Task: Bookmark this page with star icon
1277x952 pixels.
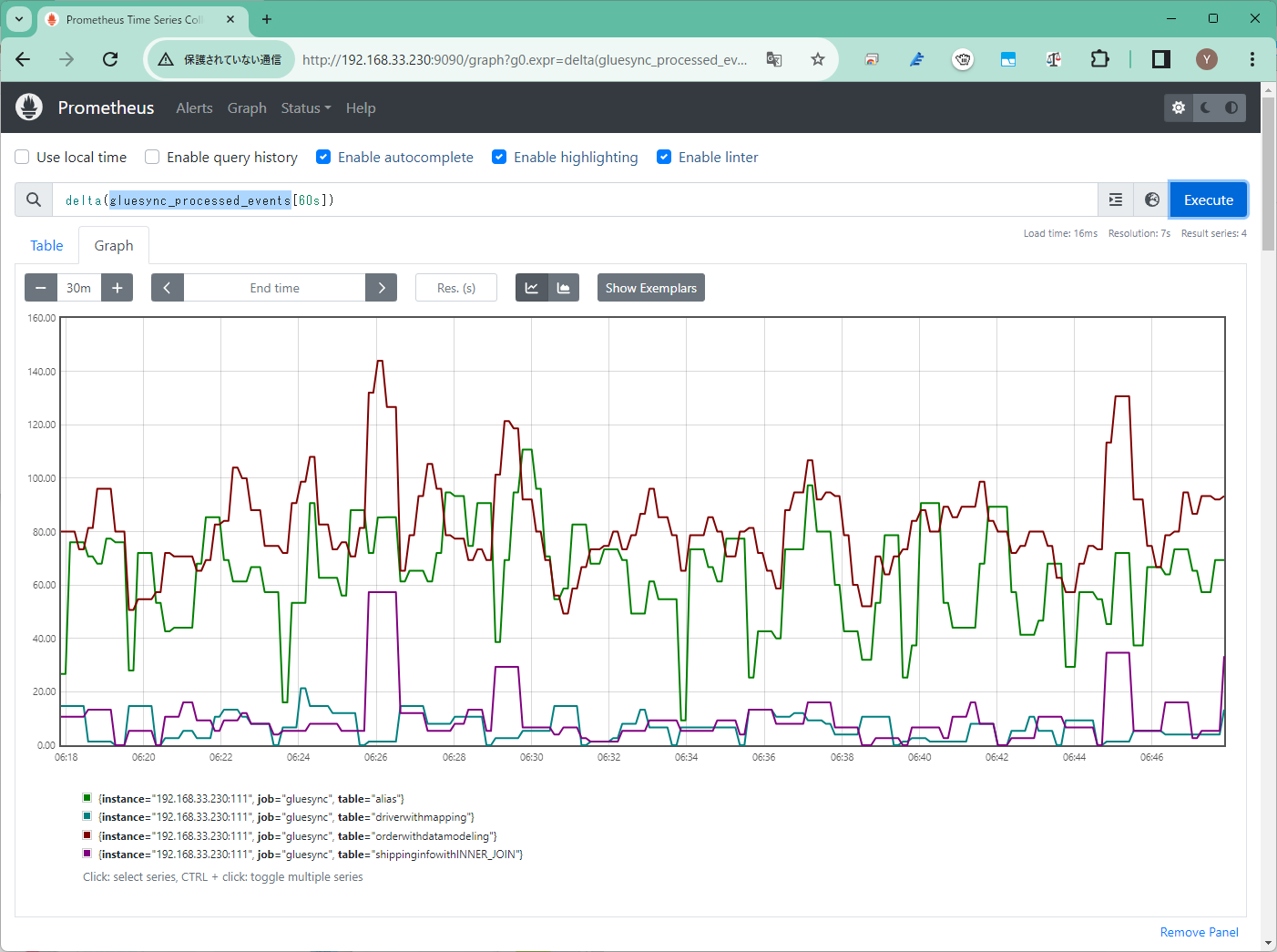Action: [818, 59]
